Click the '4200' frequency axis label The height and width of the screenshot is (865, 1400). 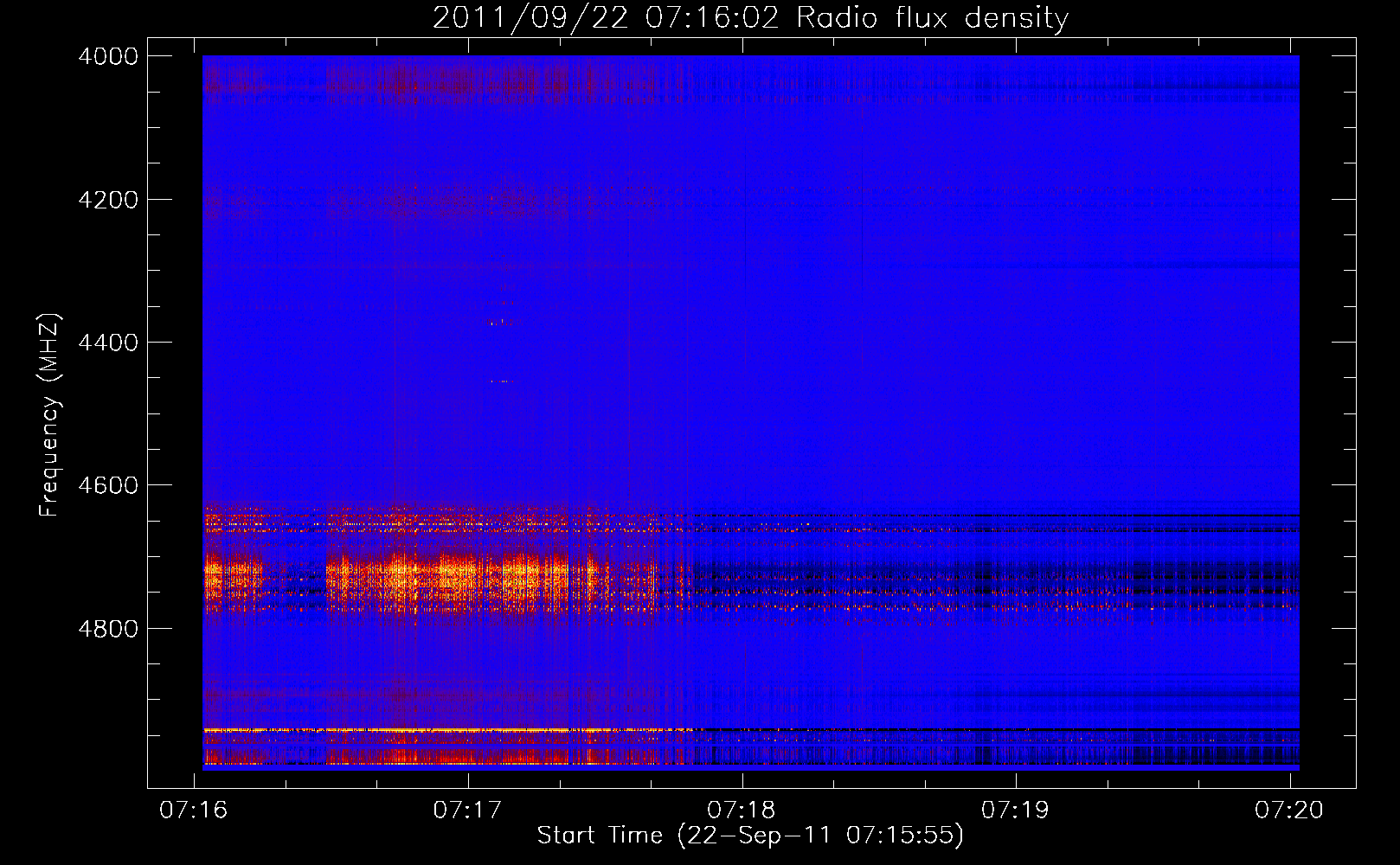pyautogui.click(x=108, y=199)
